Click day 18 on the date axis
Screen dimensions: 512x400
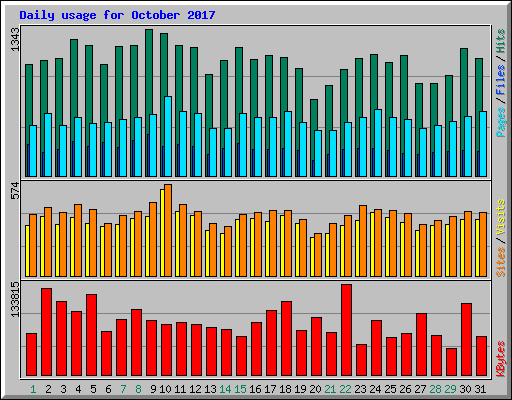pos(285,389)
